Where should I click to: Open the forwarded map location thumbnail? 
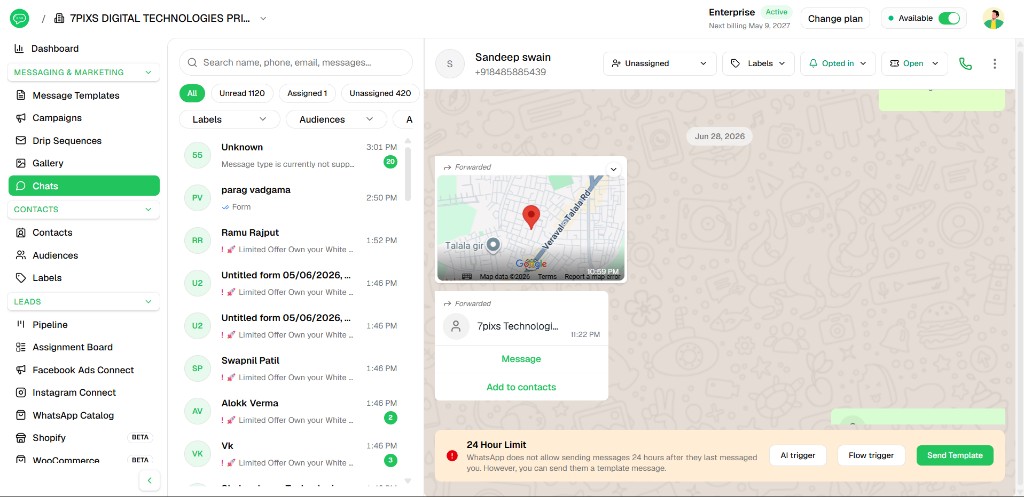531,228
